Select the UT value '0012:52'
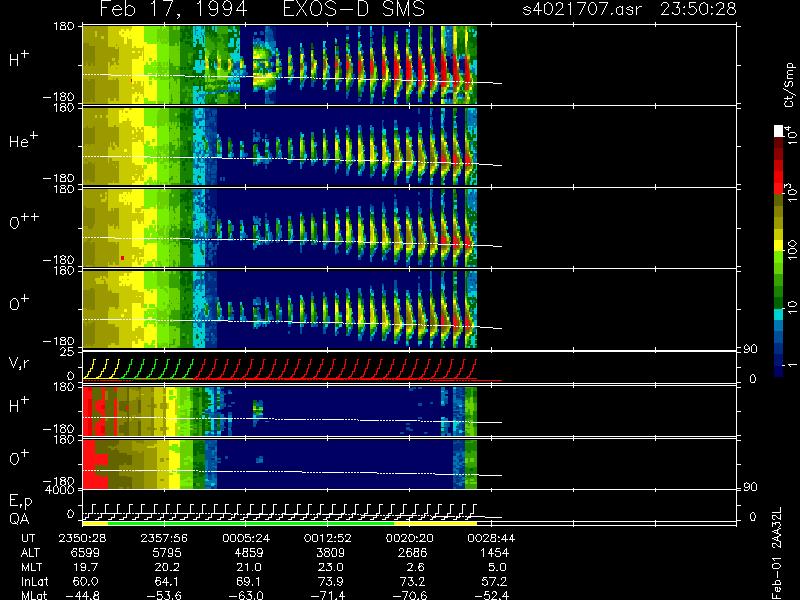 (x=327, y=538)
